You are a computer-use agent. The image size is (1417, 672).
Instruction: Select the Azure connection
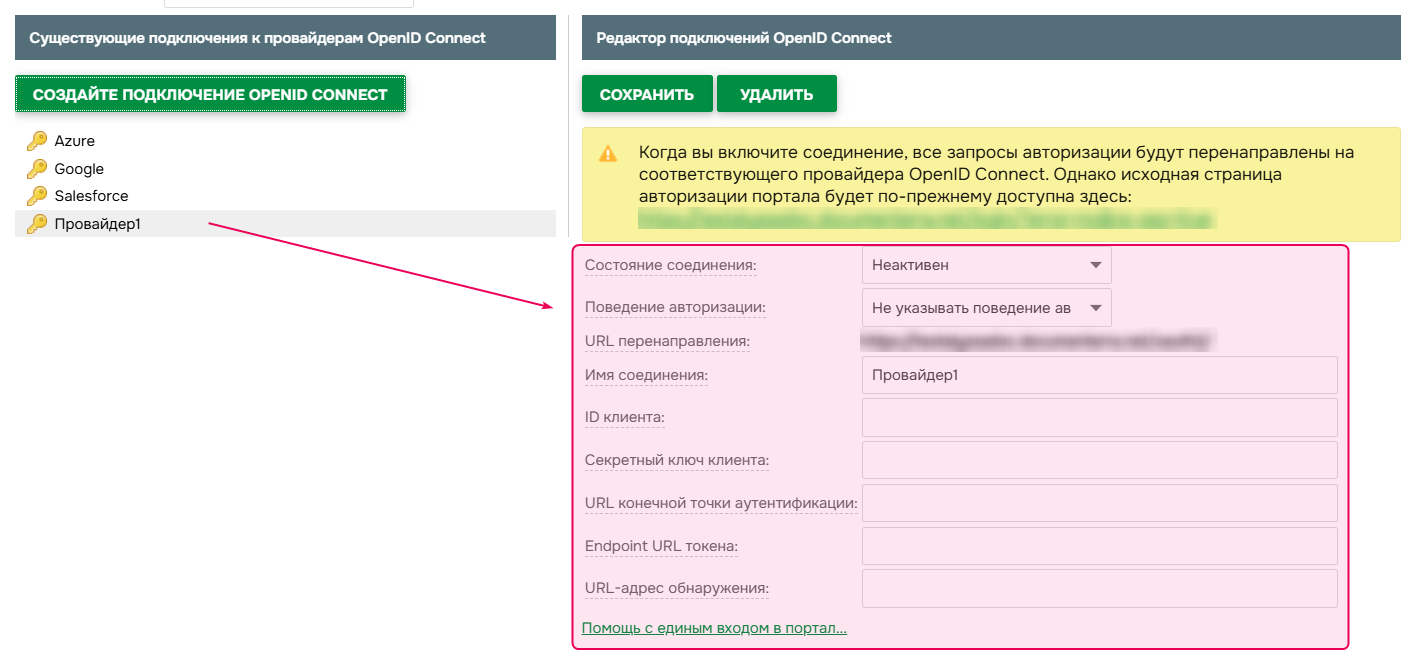75,141
